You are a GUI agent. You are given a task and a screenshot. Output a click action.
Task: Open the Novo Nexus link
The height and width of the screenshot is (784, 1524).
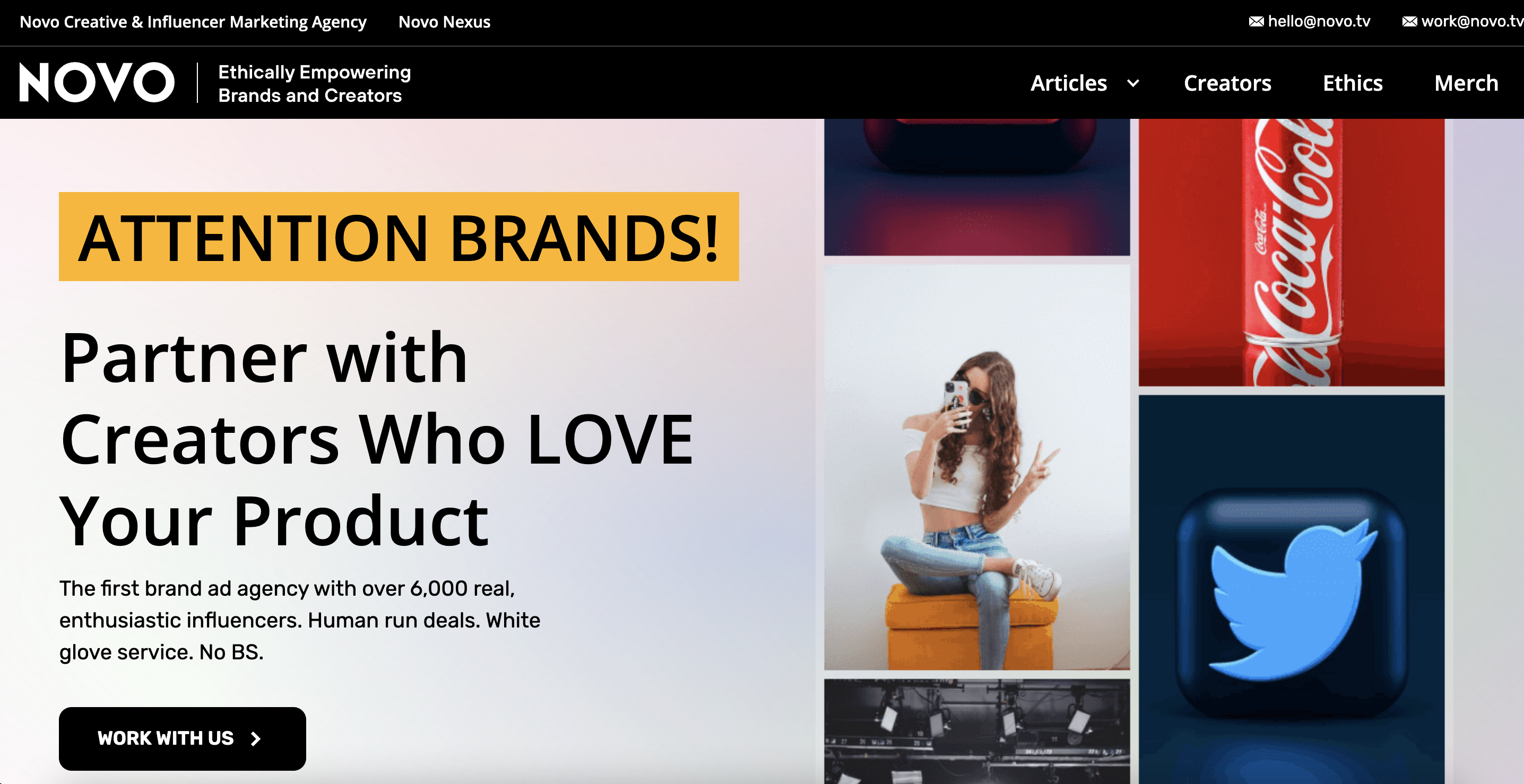(444, 22)
